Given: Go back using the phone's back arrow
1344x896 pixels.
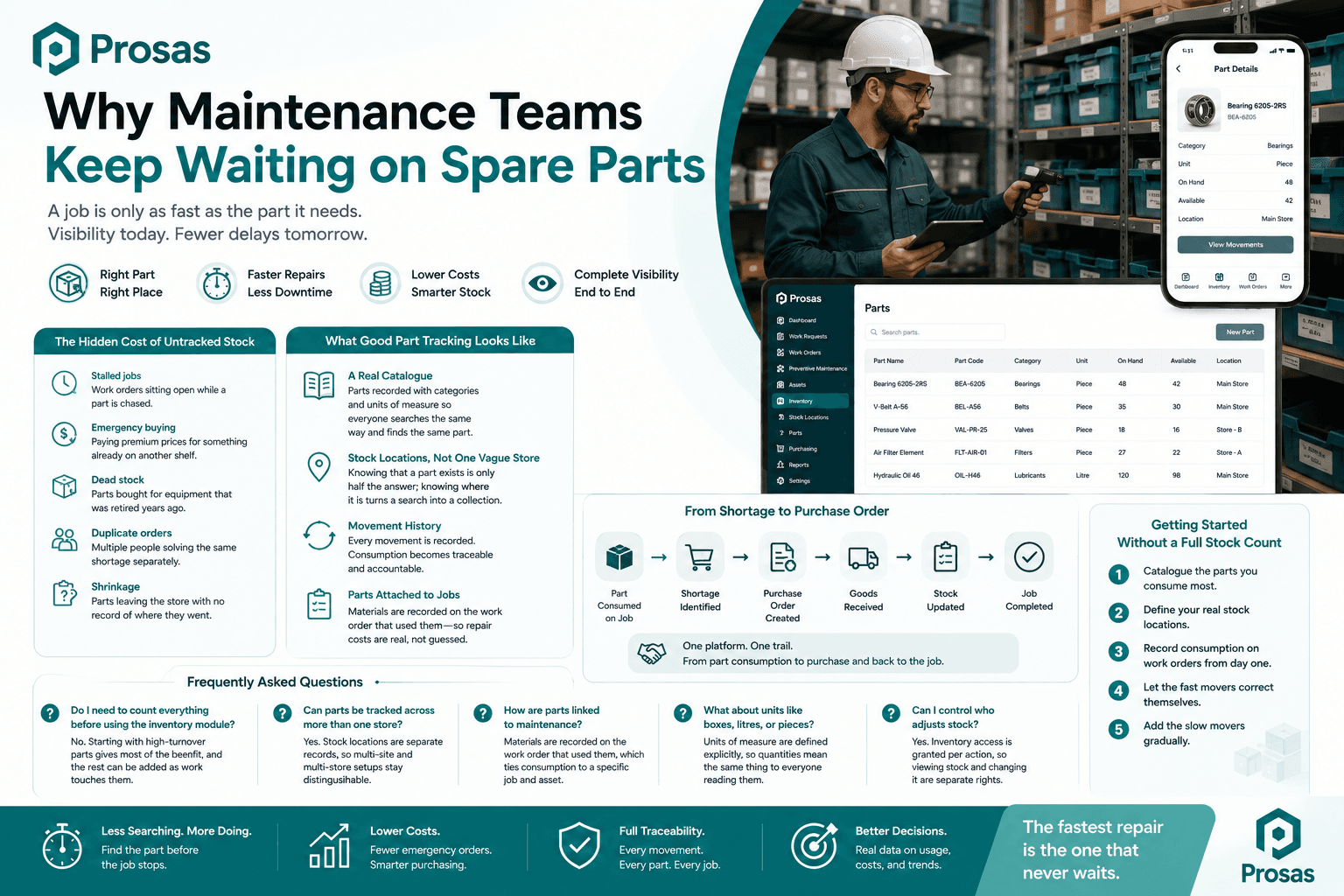Looking at the screenshot, I should click(x=1179, y=69).
